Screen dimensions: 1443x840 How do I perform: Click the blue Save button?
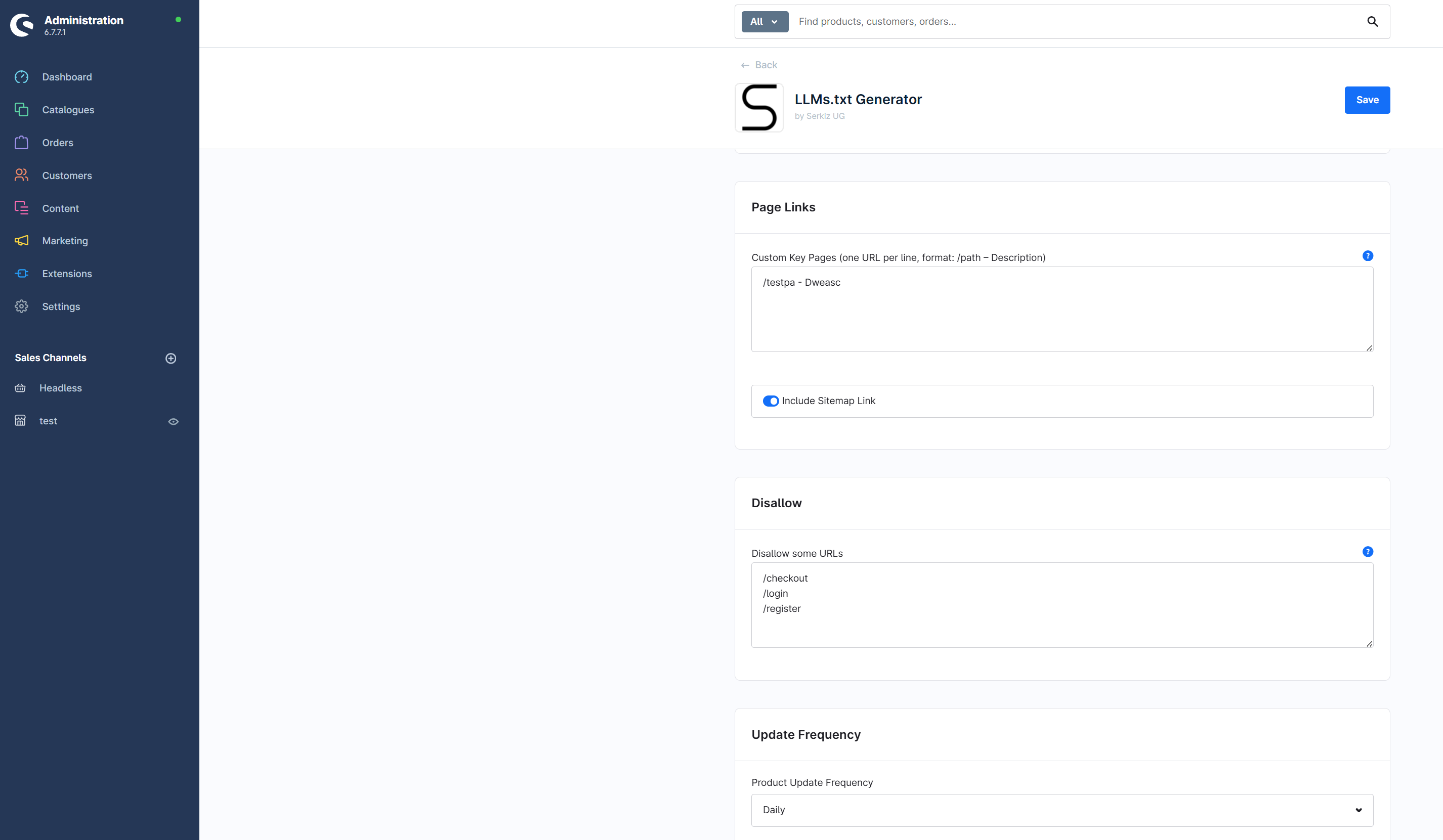1366,100
